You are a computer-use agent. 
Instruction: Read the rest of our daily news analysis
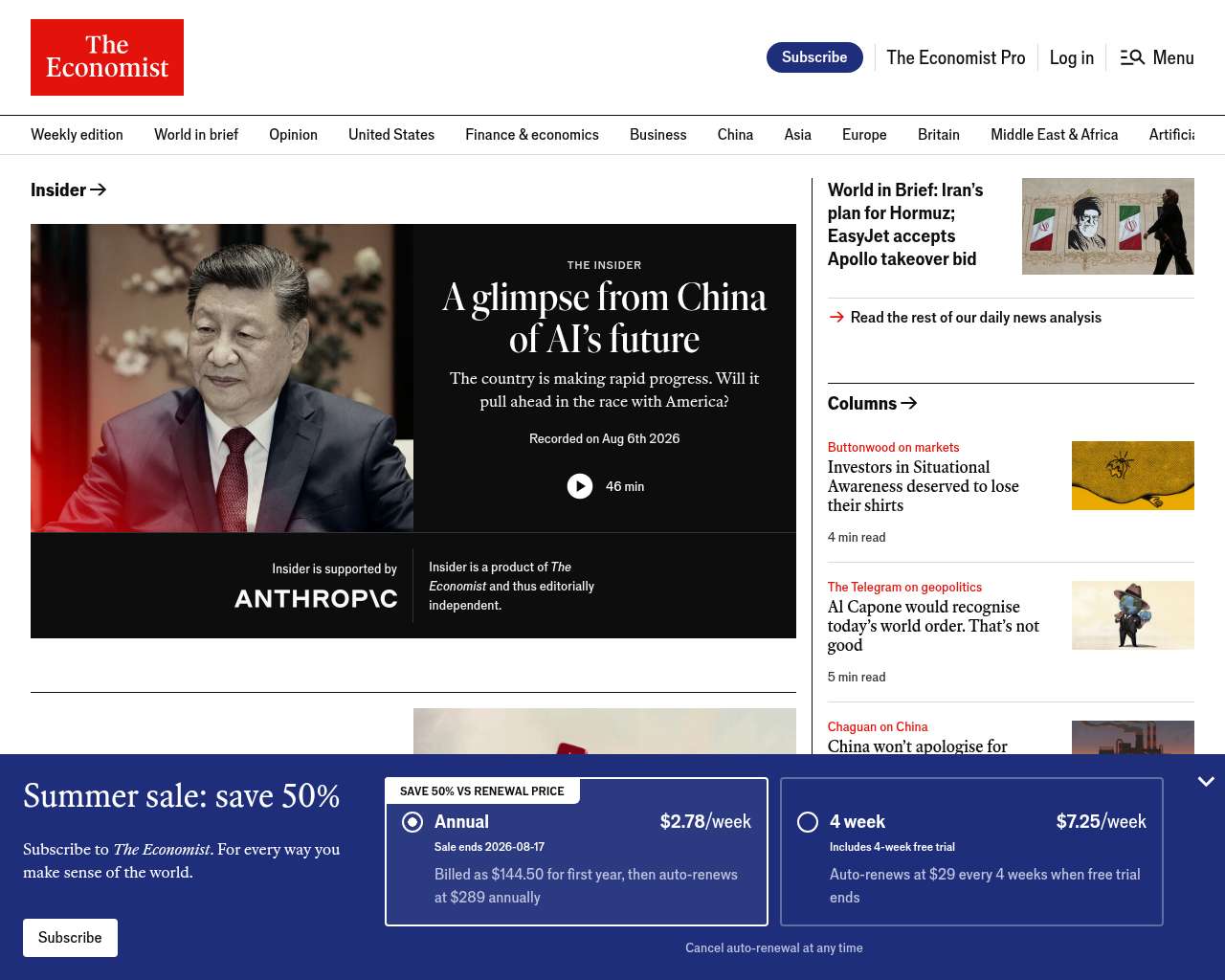[976, 317]
